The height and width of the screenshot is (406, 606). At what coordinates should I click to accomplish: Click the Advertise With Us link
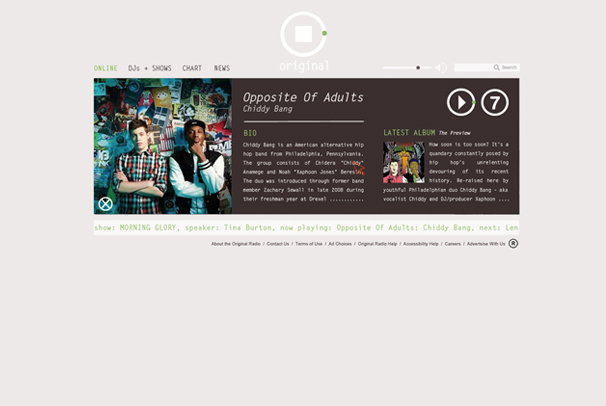(486, 244)
